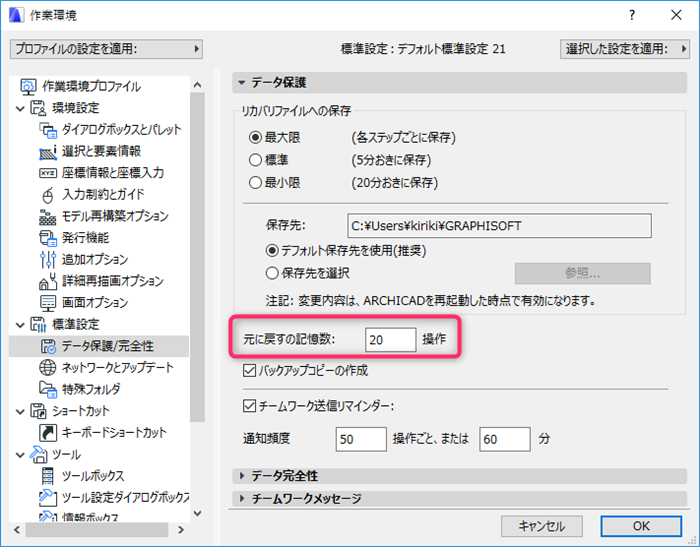The height and width of the screenshot is (547, 700).
Task: Click the OK button
Action: point(641,526)
